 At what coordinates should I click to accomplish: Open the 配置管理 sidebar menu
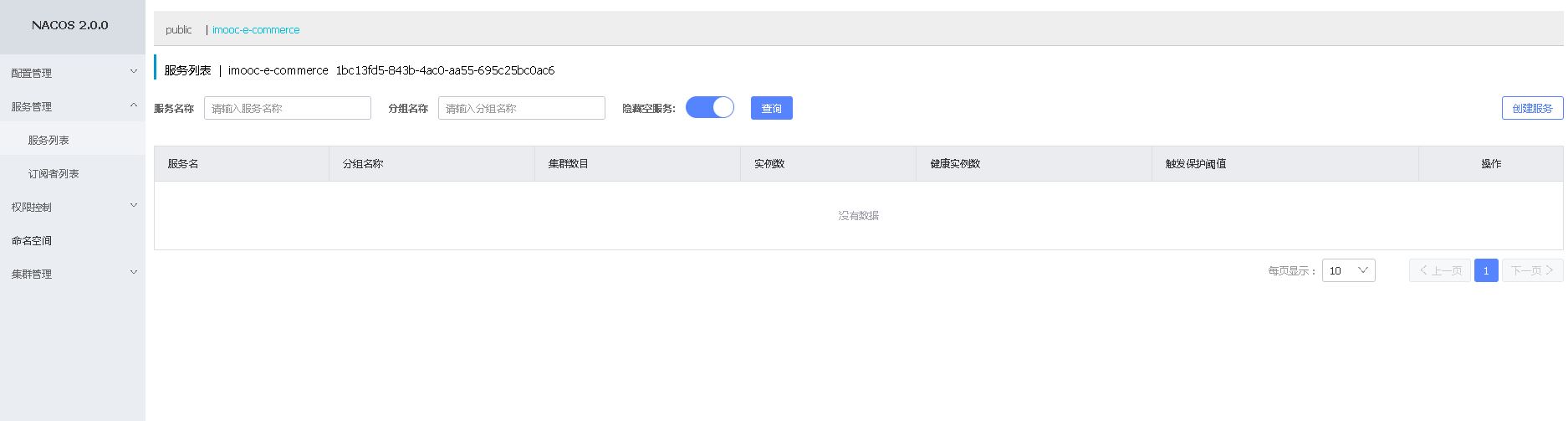click(73, 73)
